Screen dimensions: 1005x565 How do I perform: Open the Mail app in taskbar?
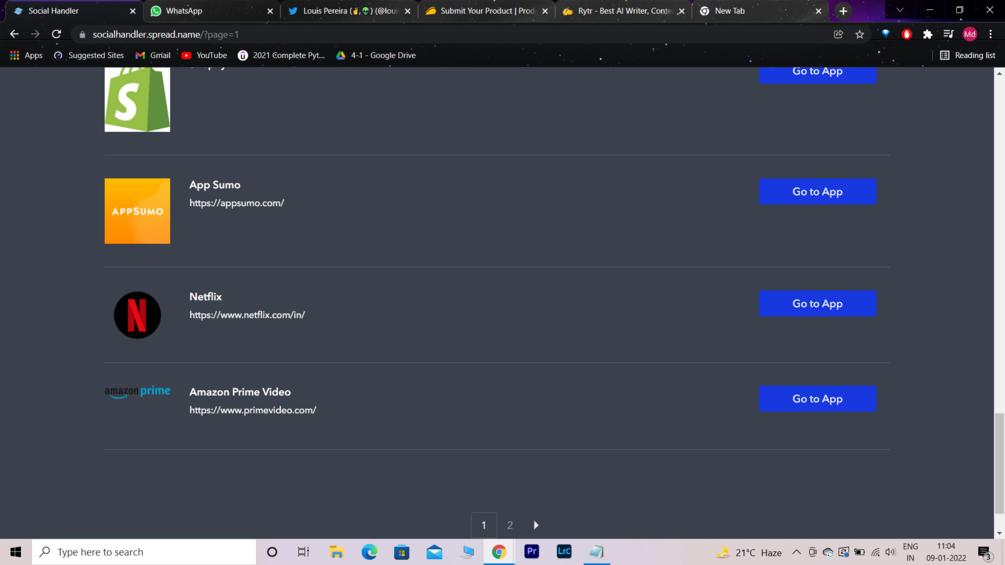435,552
